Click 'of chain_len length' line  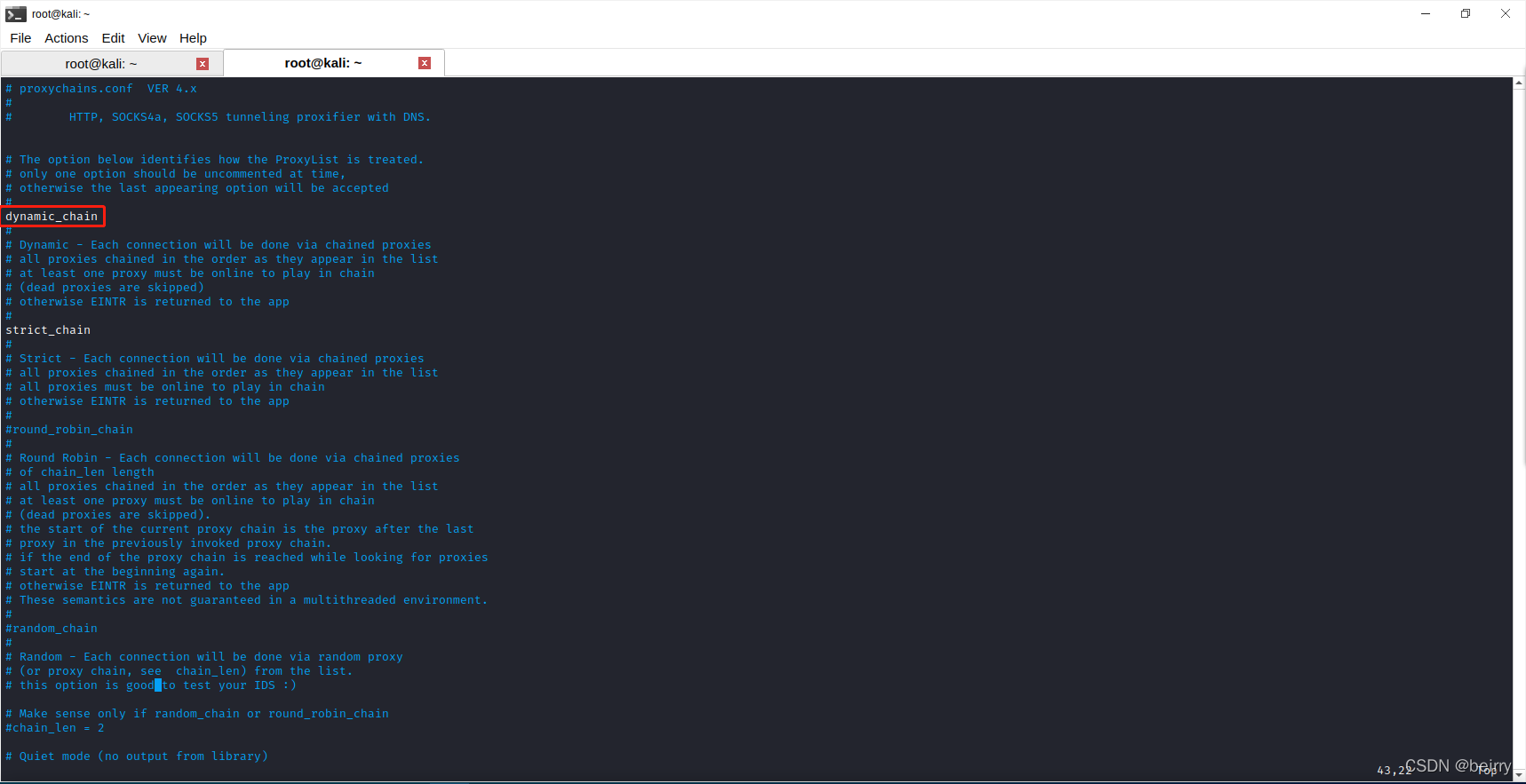click(x=80, y=472)
